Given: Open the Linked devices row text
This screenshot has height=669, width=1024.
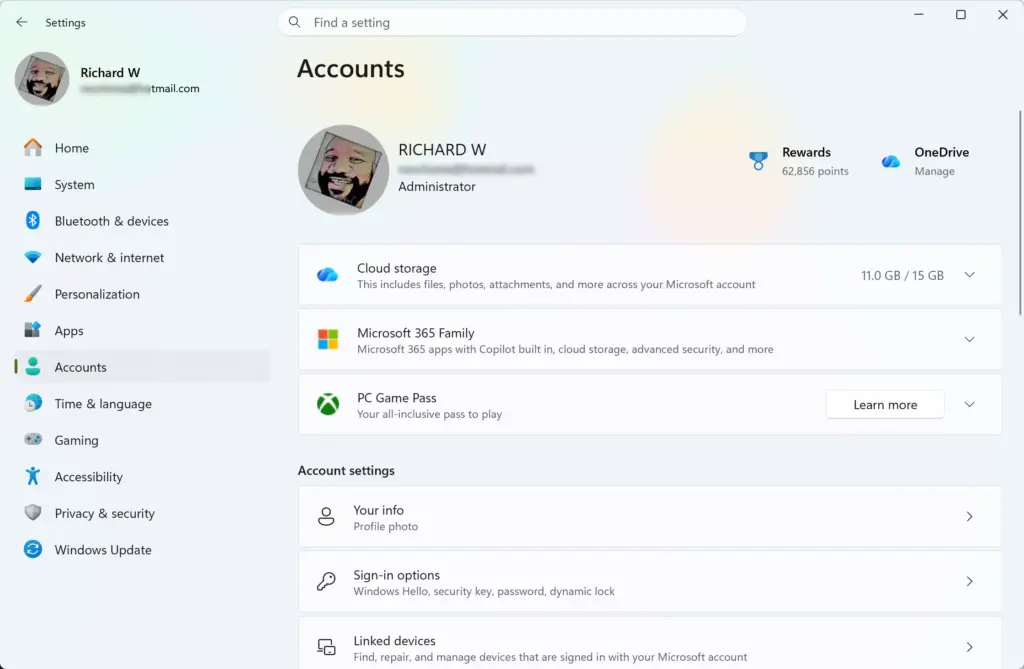Looking at the screenshot, I should pyautogui.click(x=550, y=649).
